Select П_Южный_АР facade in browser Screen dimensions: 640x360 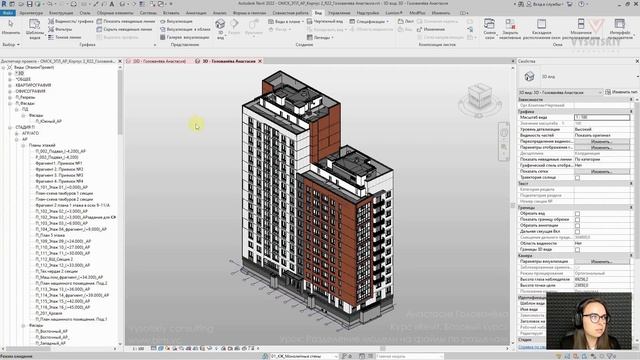(x=48, y=121)
